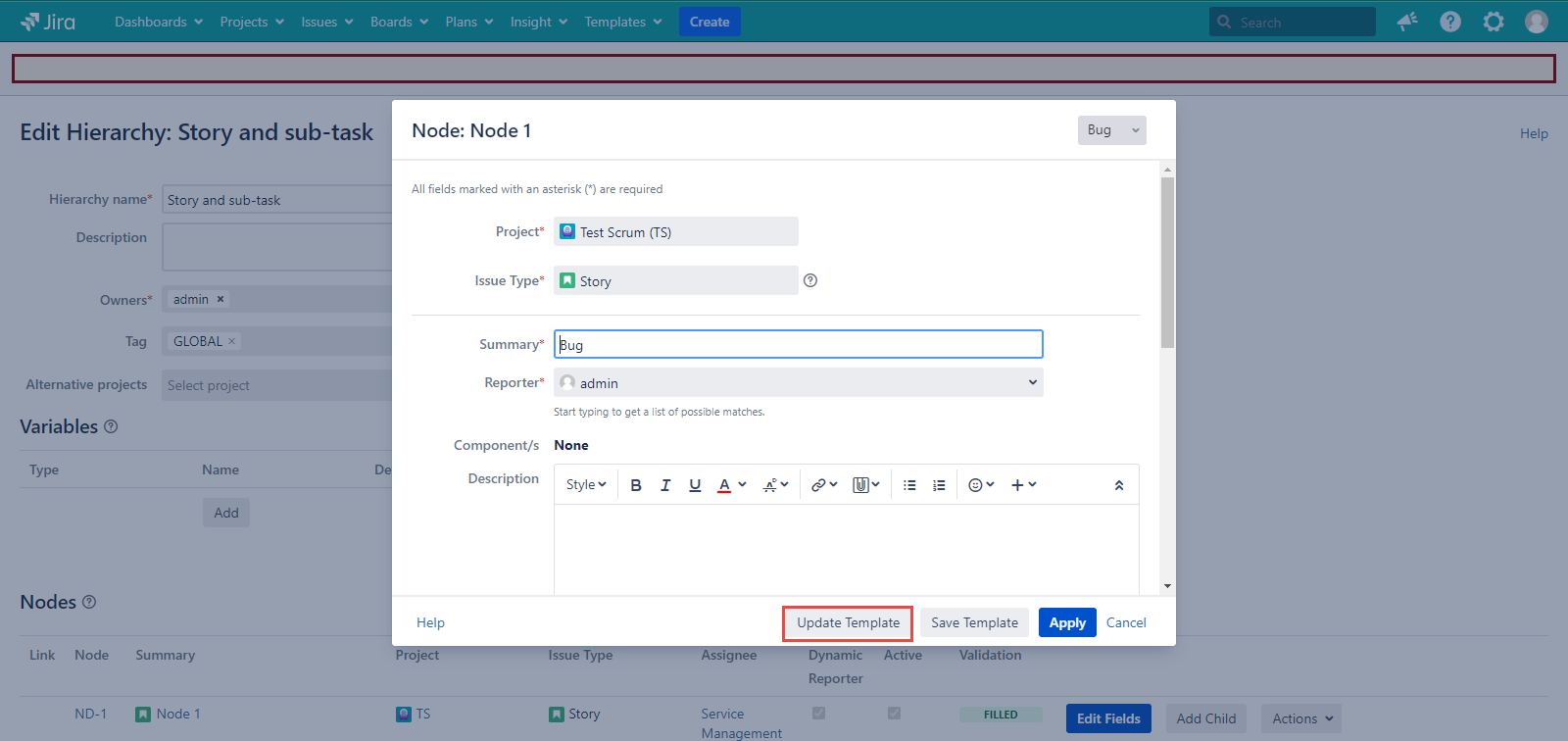Apply underline formatting in description toolbar
Screen dimensions: 1568x741
[x=695, y=485]
